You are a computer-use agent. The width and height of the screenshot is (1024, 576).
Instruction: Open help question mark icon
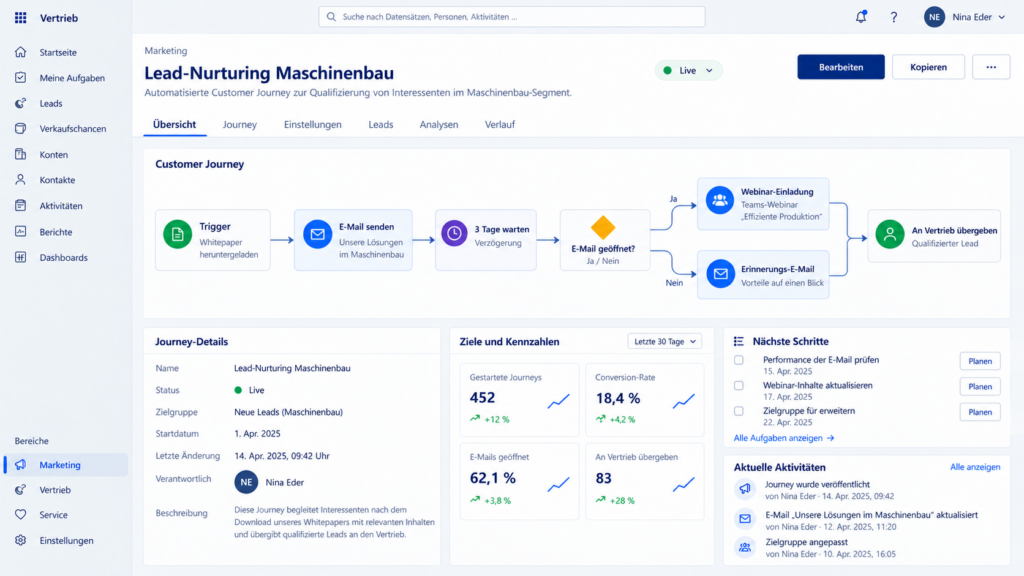click(x=893, y=17)
